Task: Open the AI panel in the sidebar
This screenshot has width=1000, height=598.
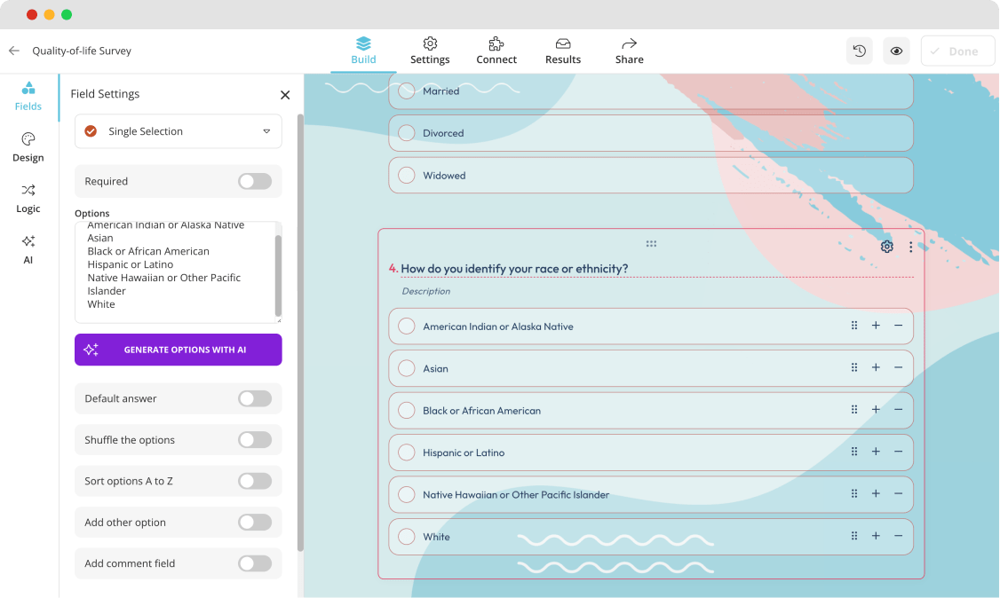Action: [x=28, y=248]
